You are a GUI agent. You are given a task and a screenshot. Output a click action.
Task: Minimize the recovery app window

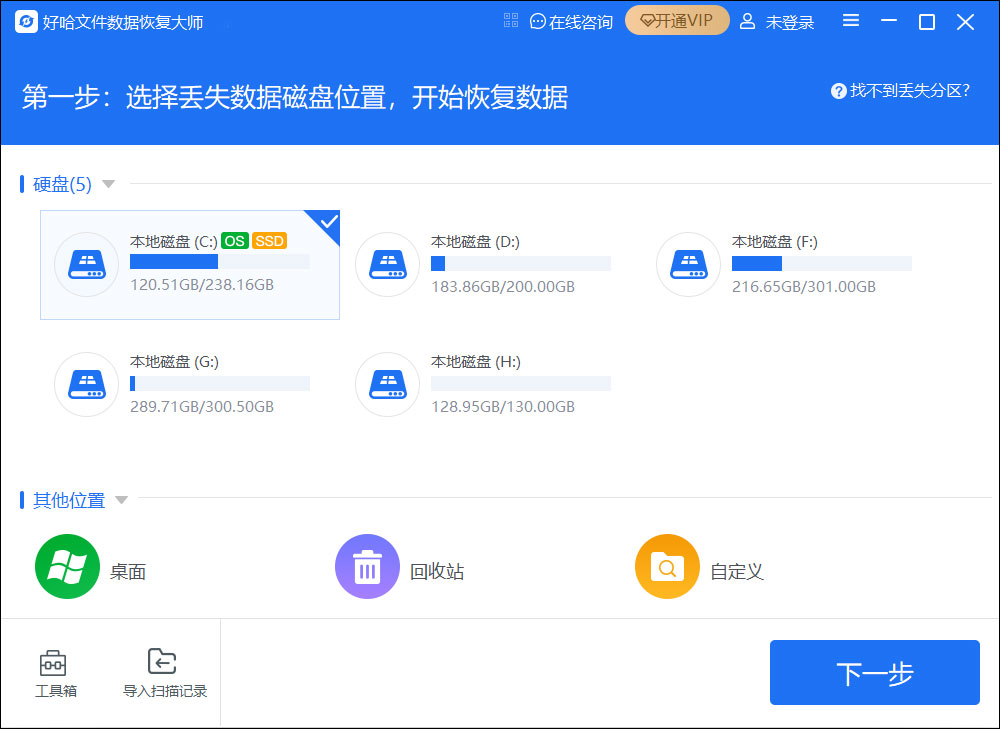[889, 21]
